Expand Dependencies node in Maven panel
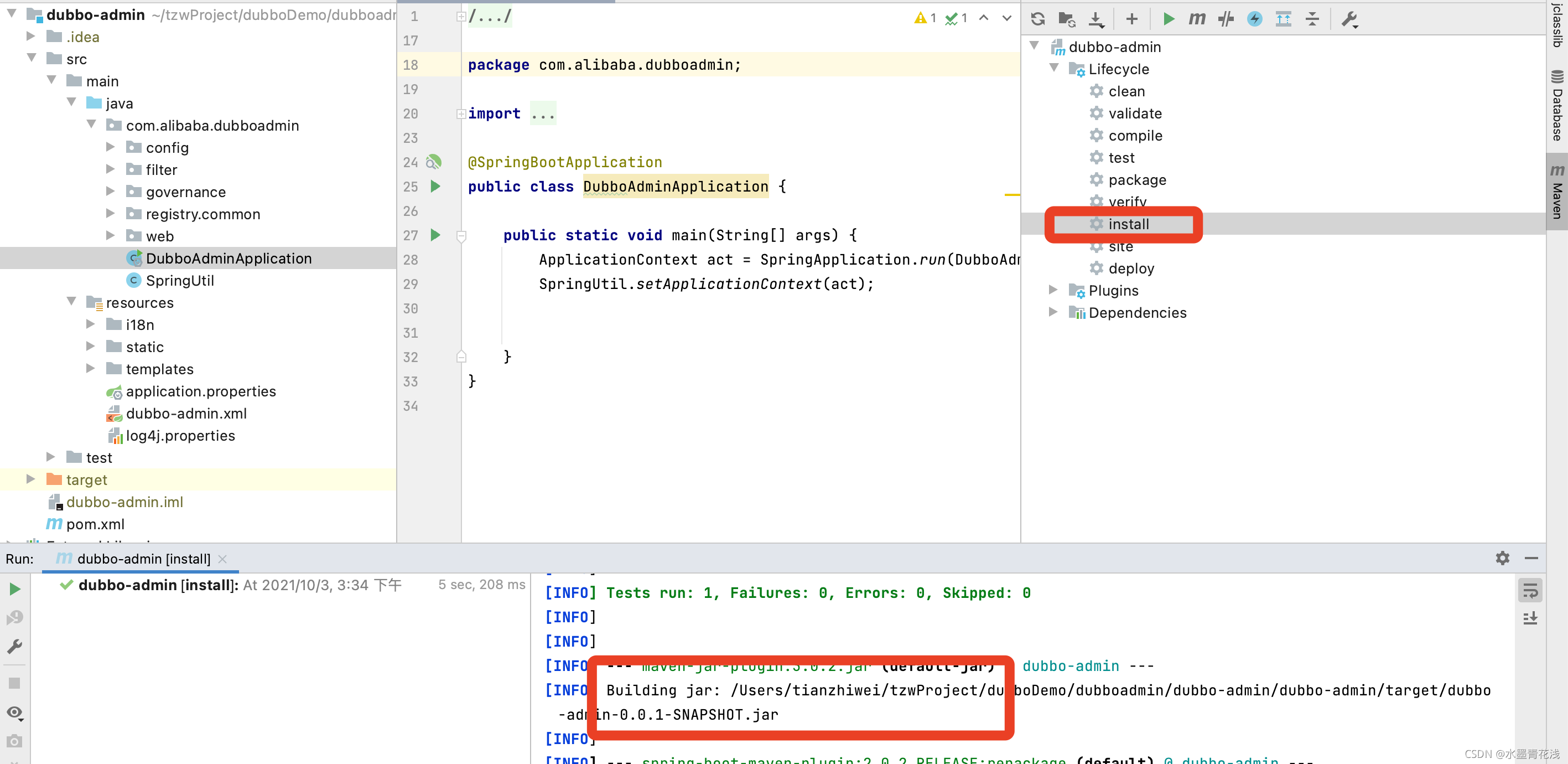Image resolution: width=1568 pixels, height=764 pixels. pyautogui.click(x=1053, y=312)
